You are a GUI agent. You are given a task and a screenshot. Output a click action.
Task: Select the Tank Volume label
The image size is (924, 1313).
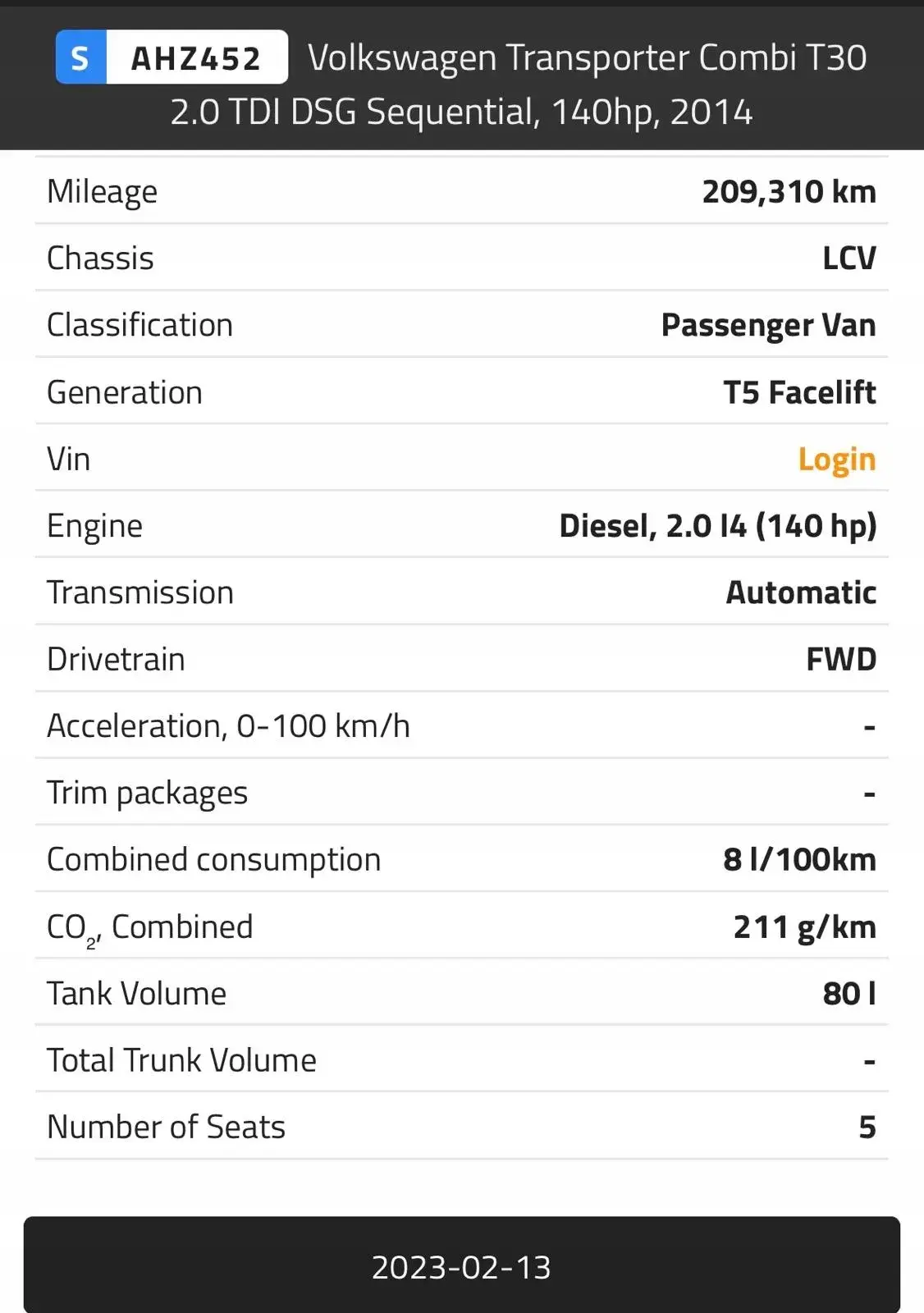click(x=136, y=994)
